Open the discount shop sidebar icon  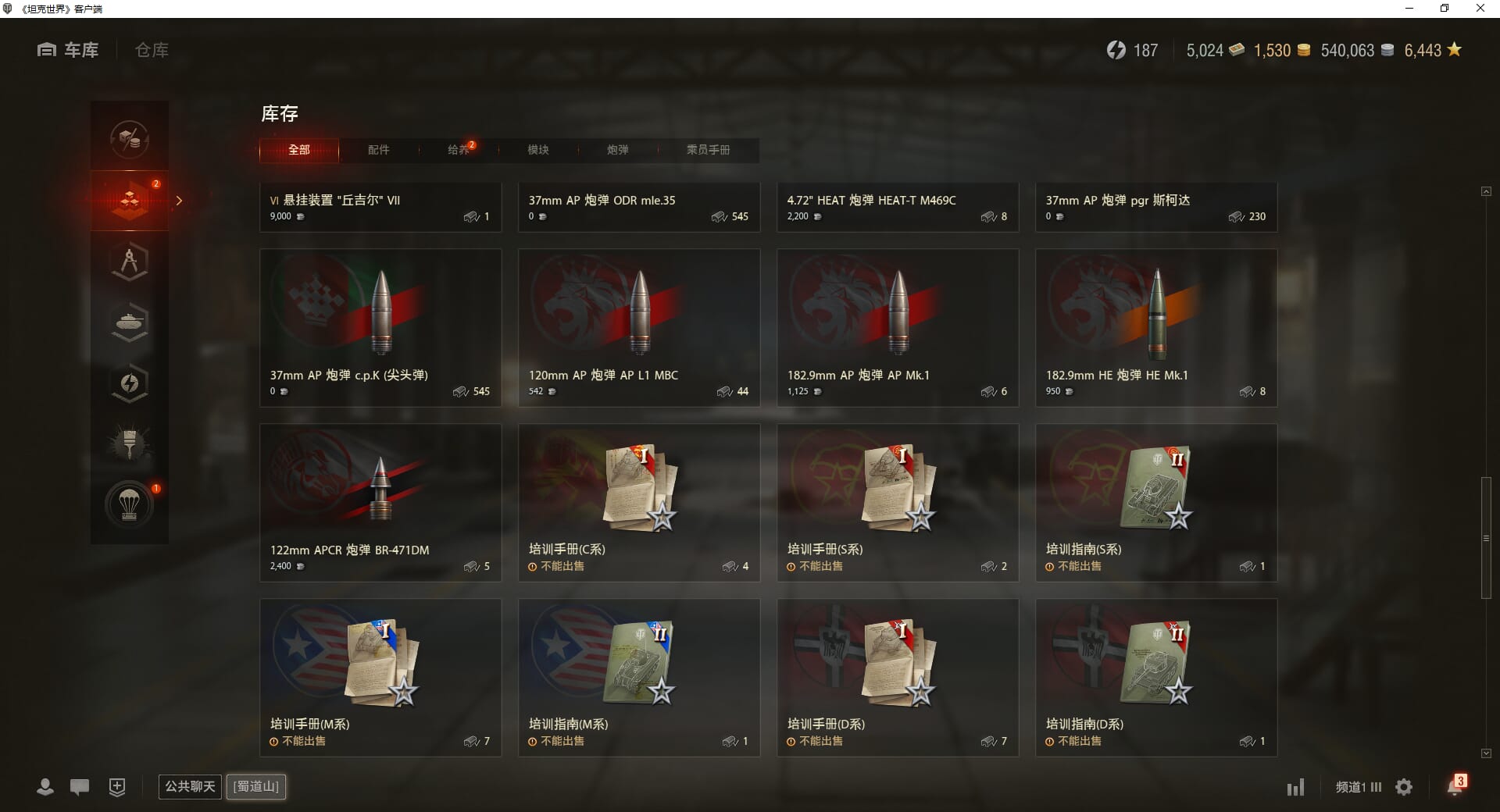[130, 140]
